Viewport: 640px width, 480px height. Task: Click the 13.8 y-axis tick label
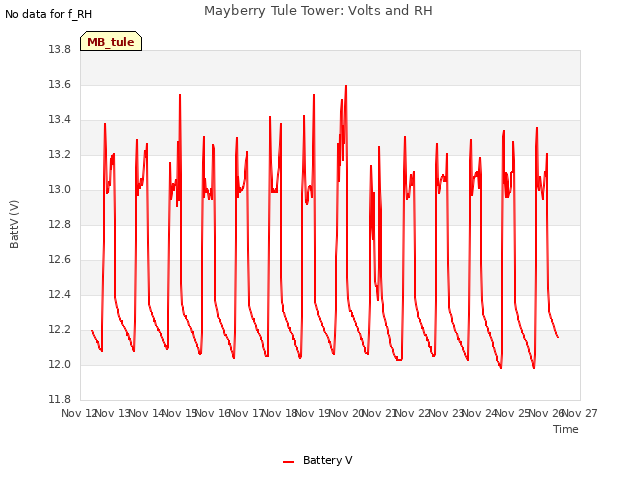pos(60,49)
